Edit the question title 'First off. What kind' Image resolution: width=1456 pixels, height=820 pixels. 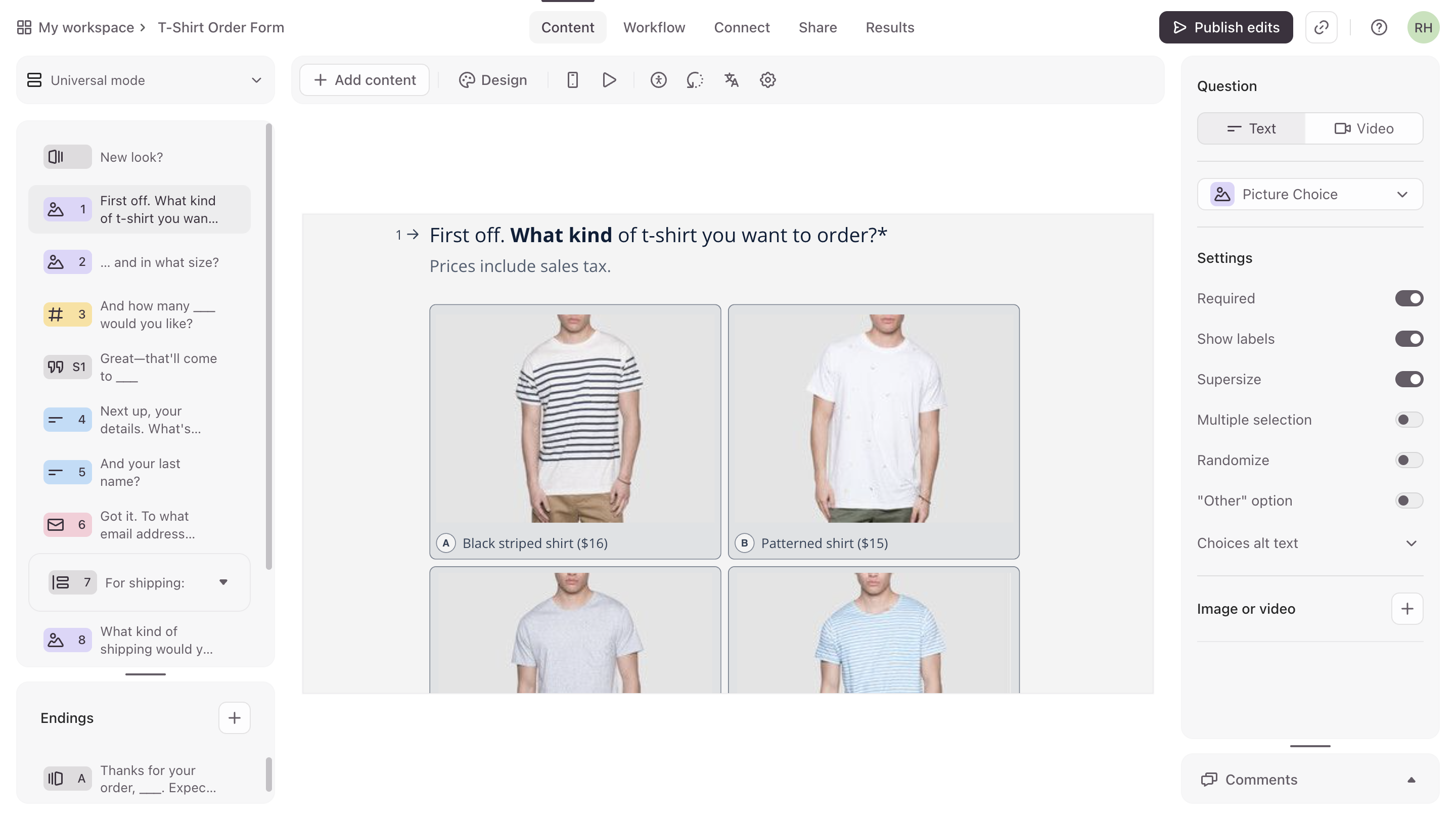pyautogui.click(x=658, y=235)
